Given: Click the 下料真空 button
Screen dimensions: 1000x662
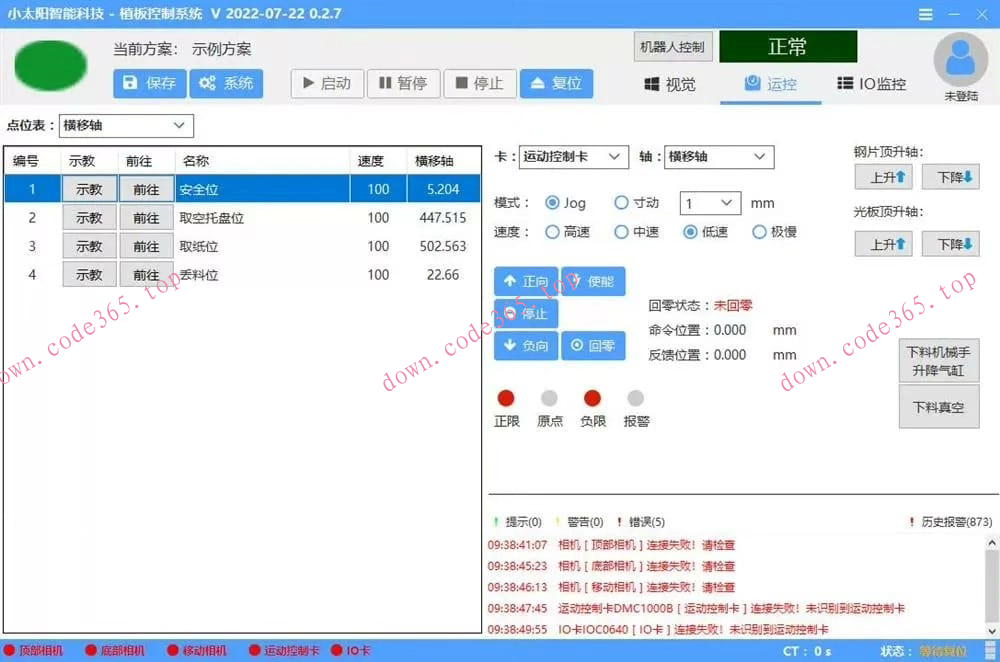Looking at the screenshot, I should pos(938,407).
